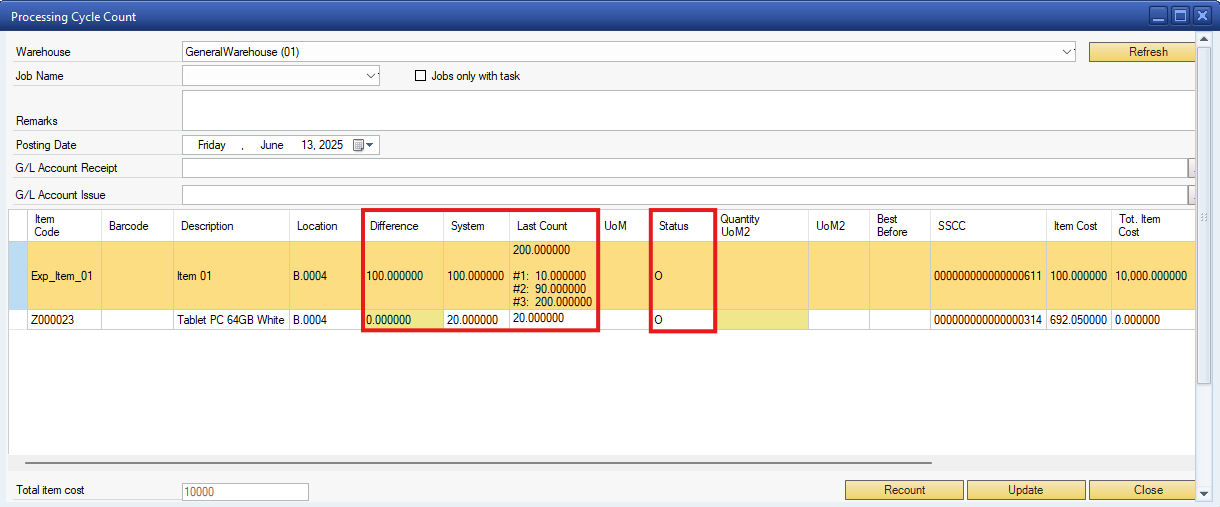This screenshot has height=507, width=1220.
Task: Select the row marker for Exp_Item_01
Action: point(18,276)
